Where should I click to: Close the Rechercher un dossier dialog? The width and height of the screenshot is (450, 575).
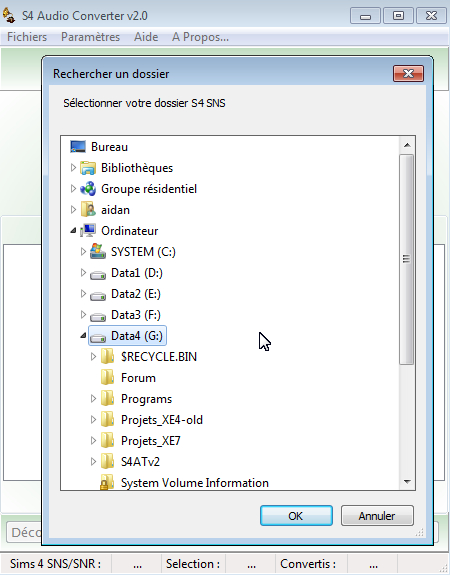coord(408,74)
